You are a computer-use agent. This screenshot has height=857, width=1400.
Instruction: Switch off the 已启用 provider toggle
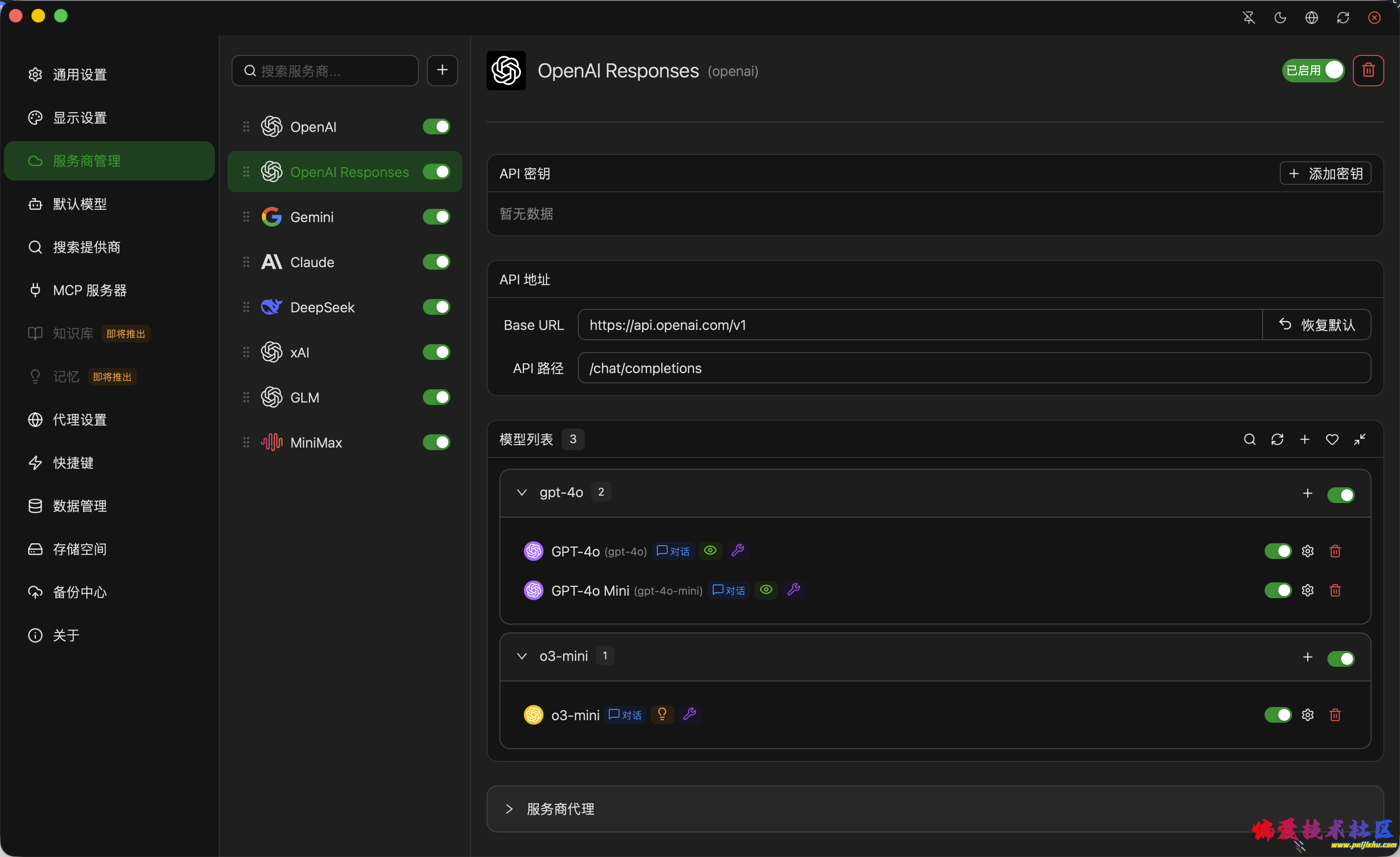[1313, 71]
